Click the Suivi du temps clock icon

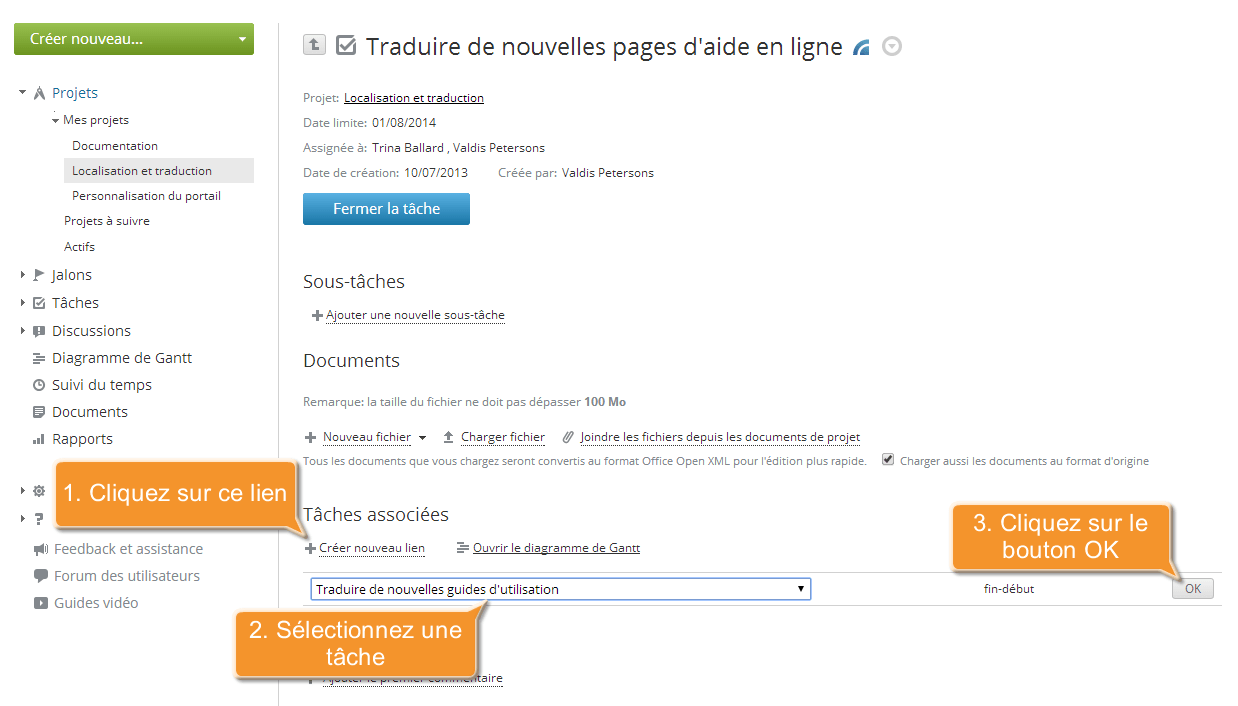coord(39,385)
